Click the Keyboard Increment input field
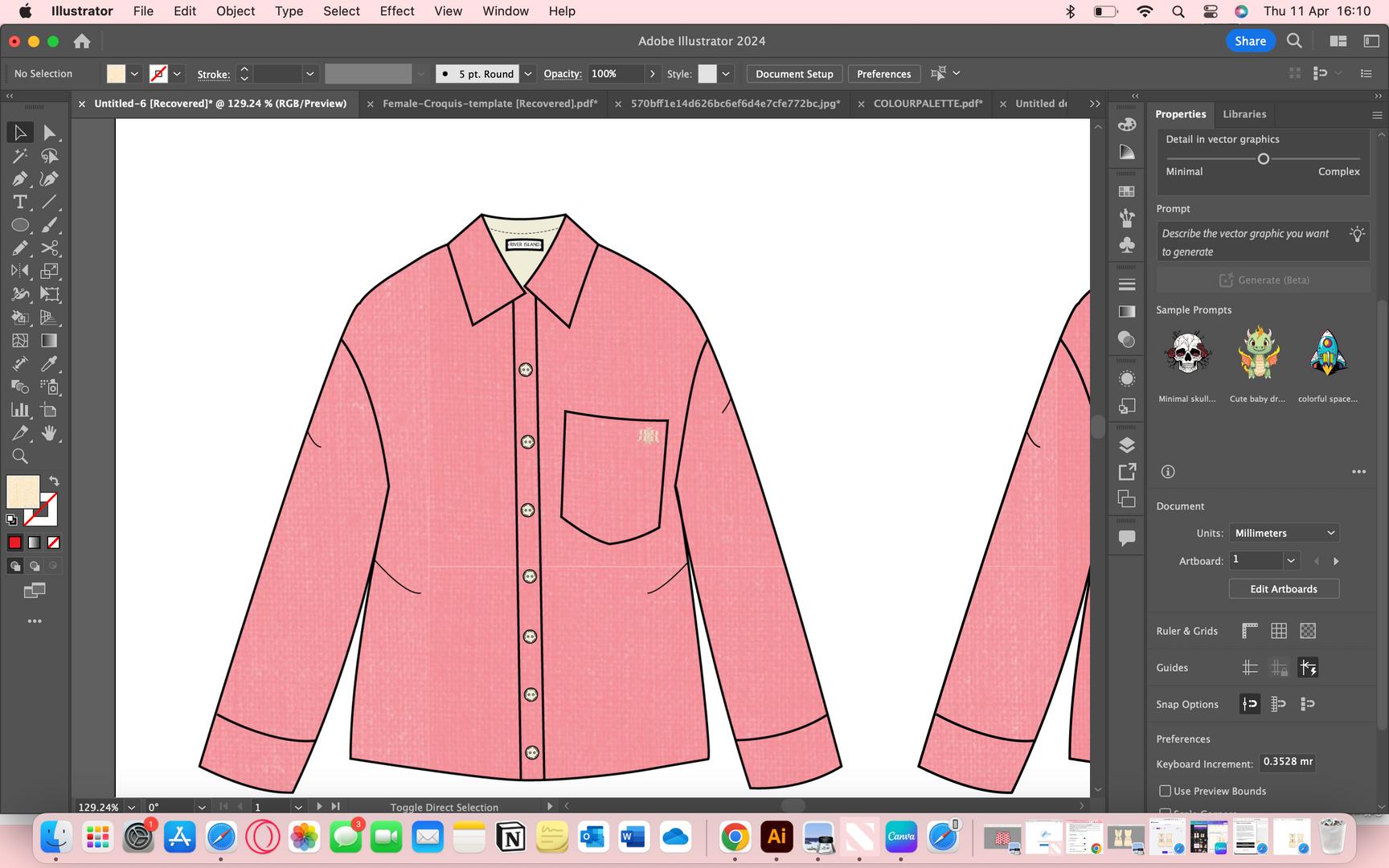Viewport: 1389px width, 868px height. point(1287,762)
